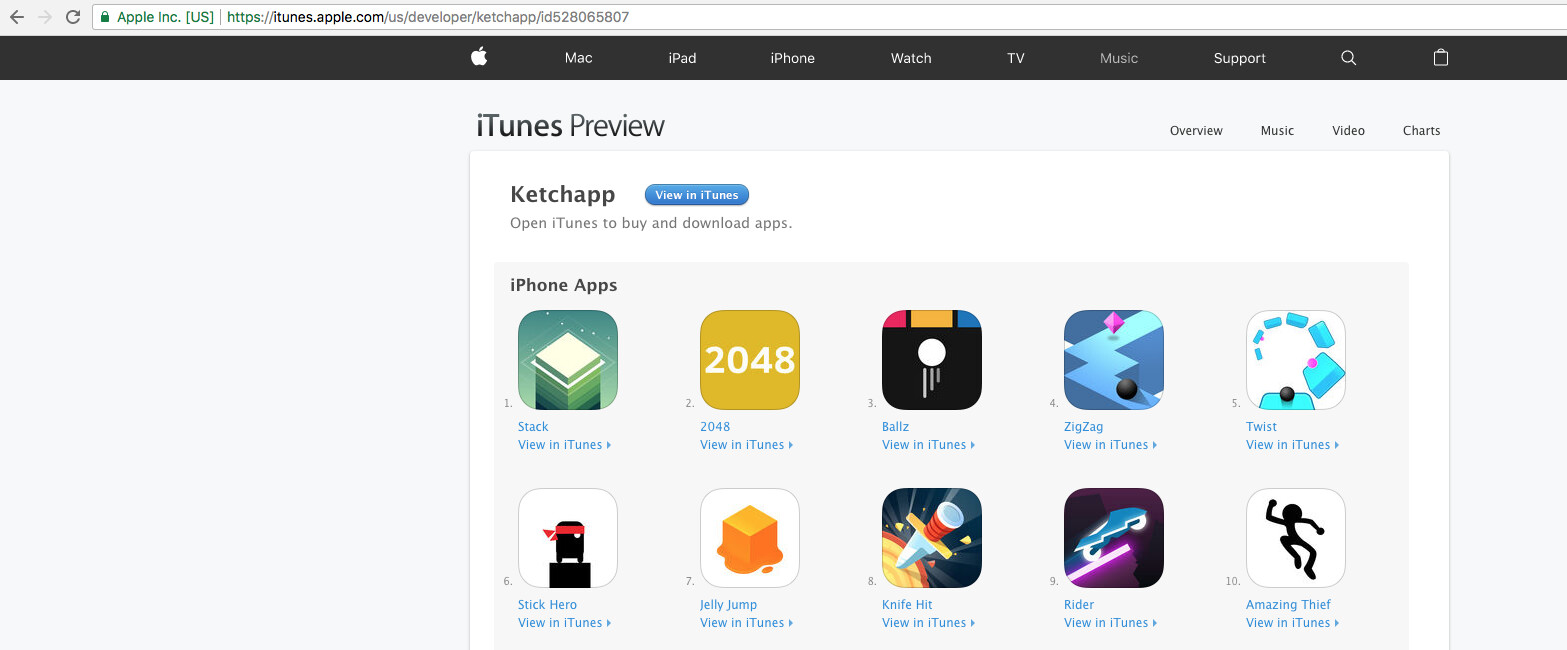Reload the page with refresh icon

(x=73, y=17)
